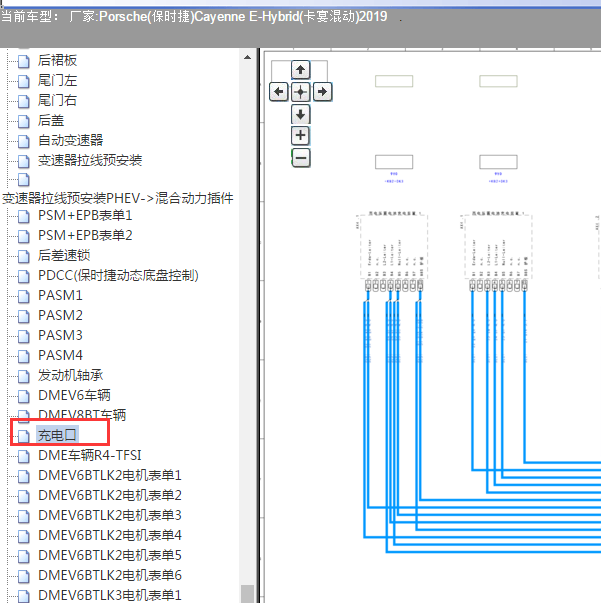This screenshot has height=603, width=601.
Task: Click the page icon next to 发动机轴承
Action: 24,376
